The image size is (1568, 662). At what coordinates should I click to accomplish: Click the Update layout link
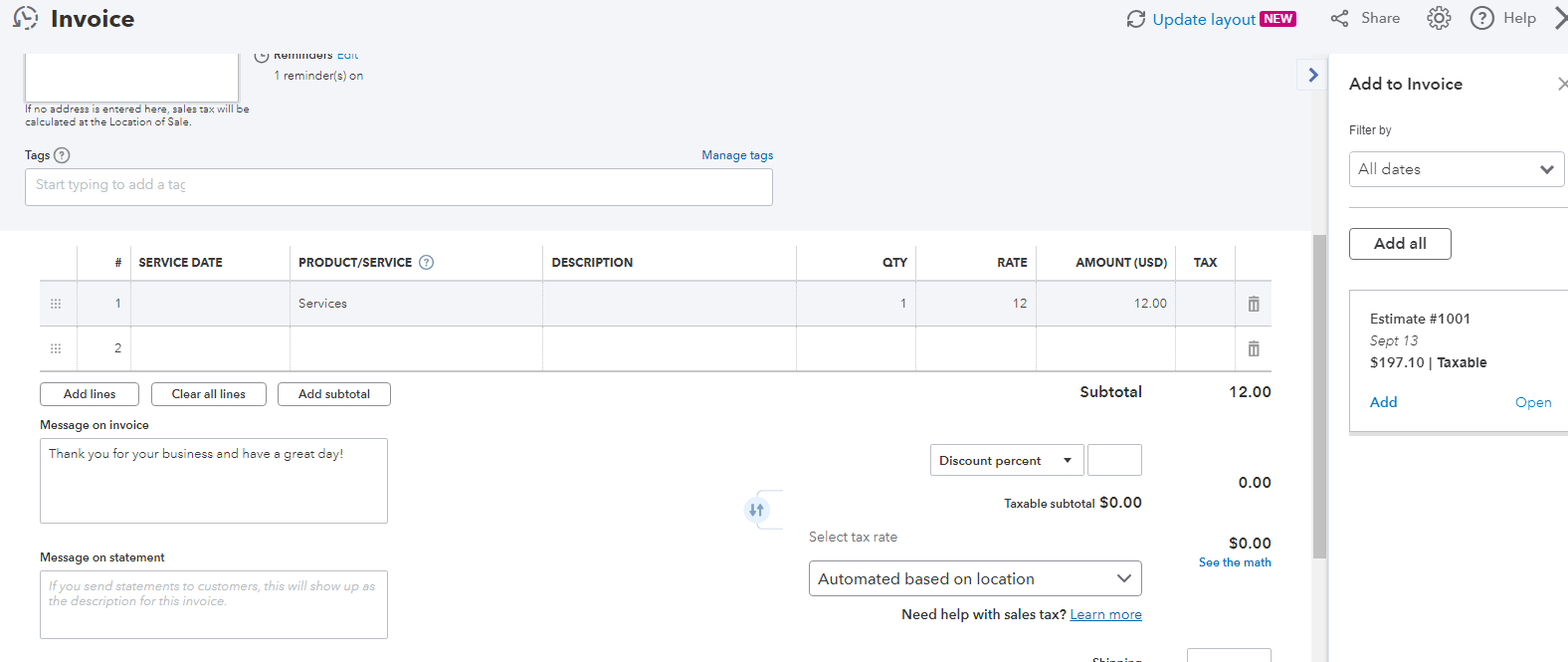1203,19
